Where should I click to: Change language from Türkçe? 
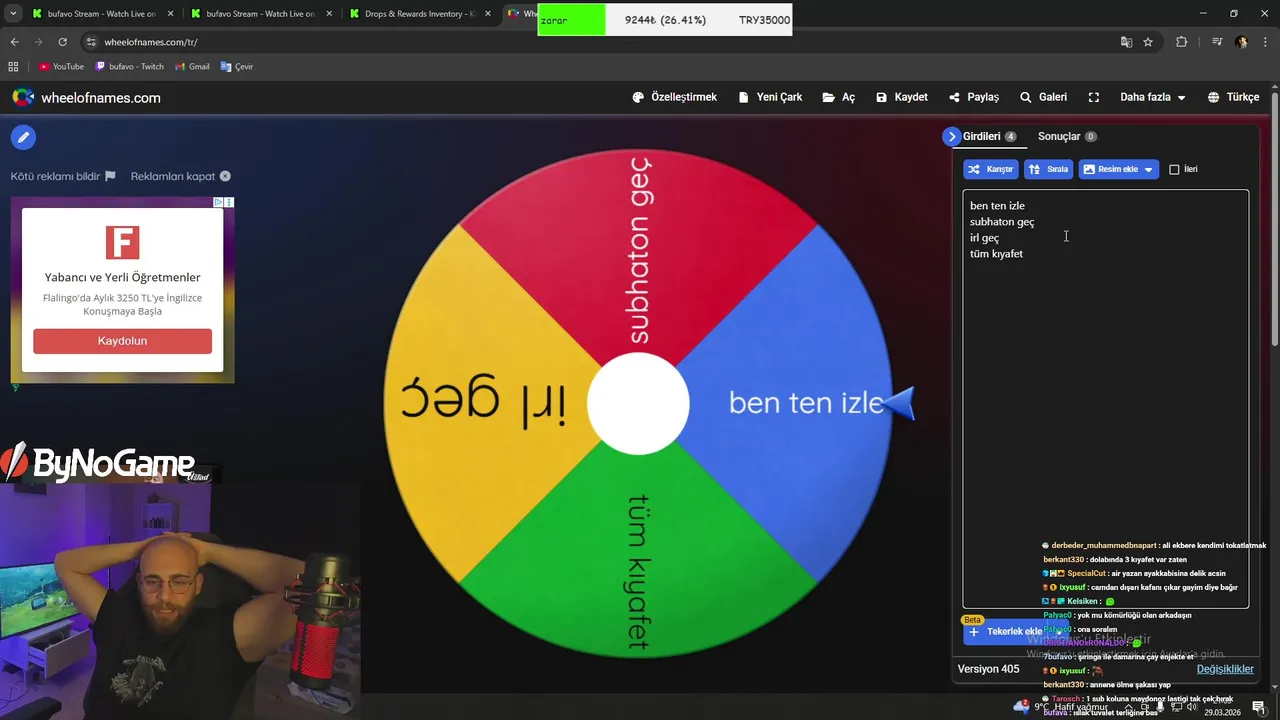click(x=1233, y=97)
